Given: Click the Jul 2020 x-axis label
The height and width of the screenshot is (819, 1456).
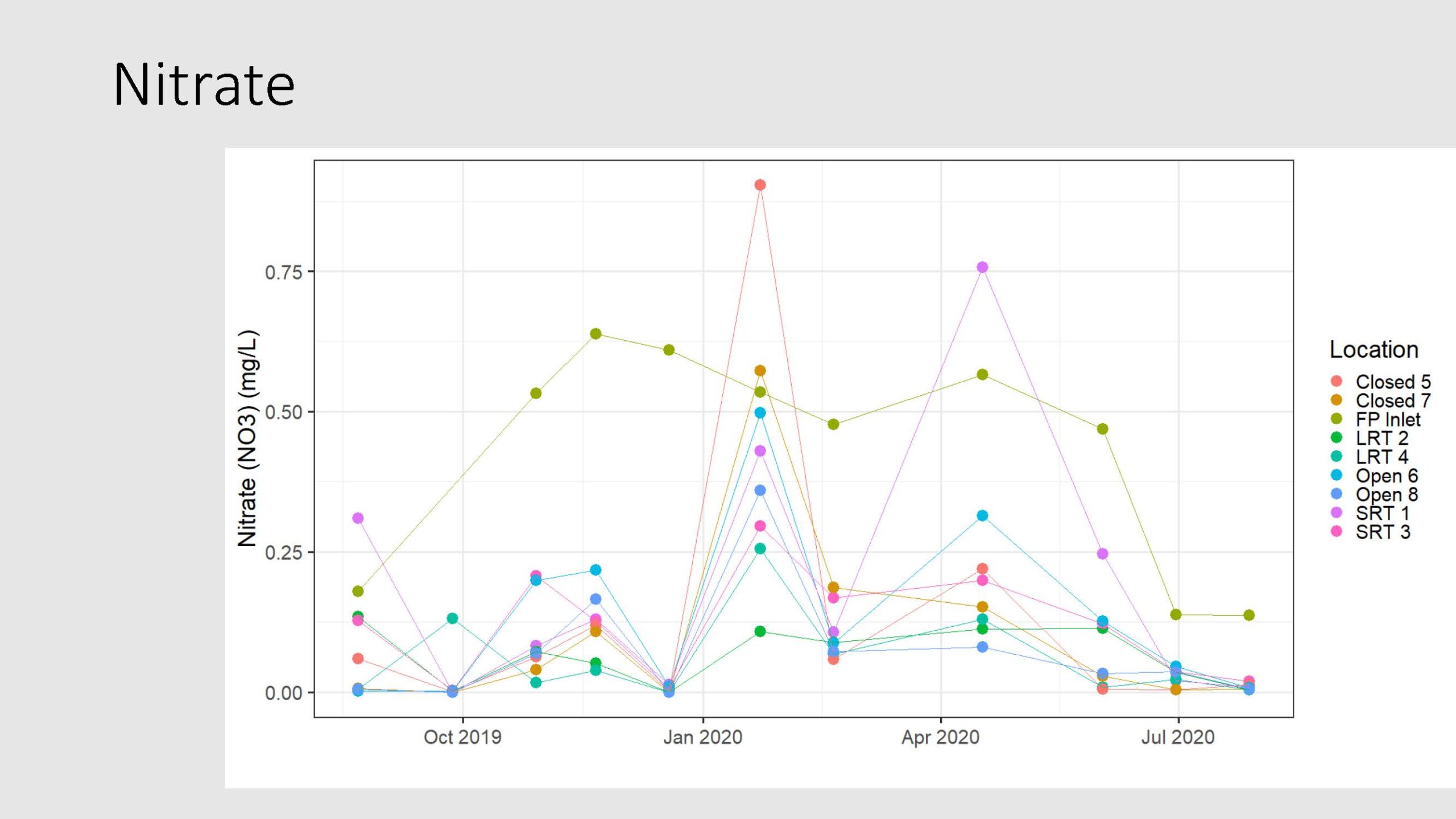Looking at the screenshot, I should click(1177, 737).
